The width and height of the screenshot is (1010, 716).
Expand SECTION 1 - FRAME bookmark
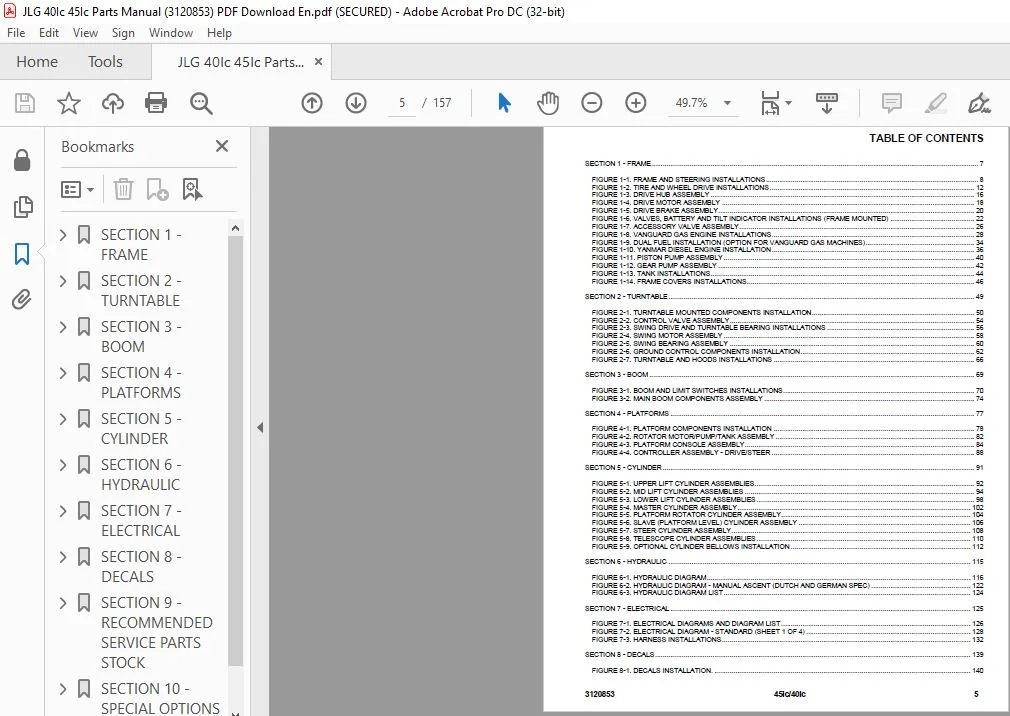point(63,235)
